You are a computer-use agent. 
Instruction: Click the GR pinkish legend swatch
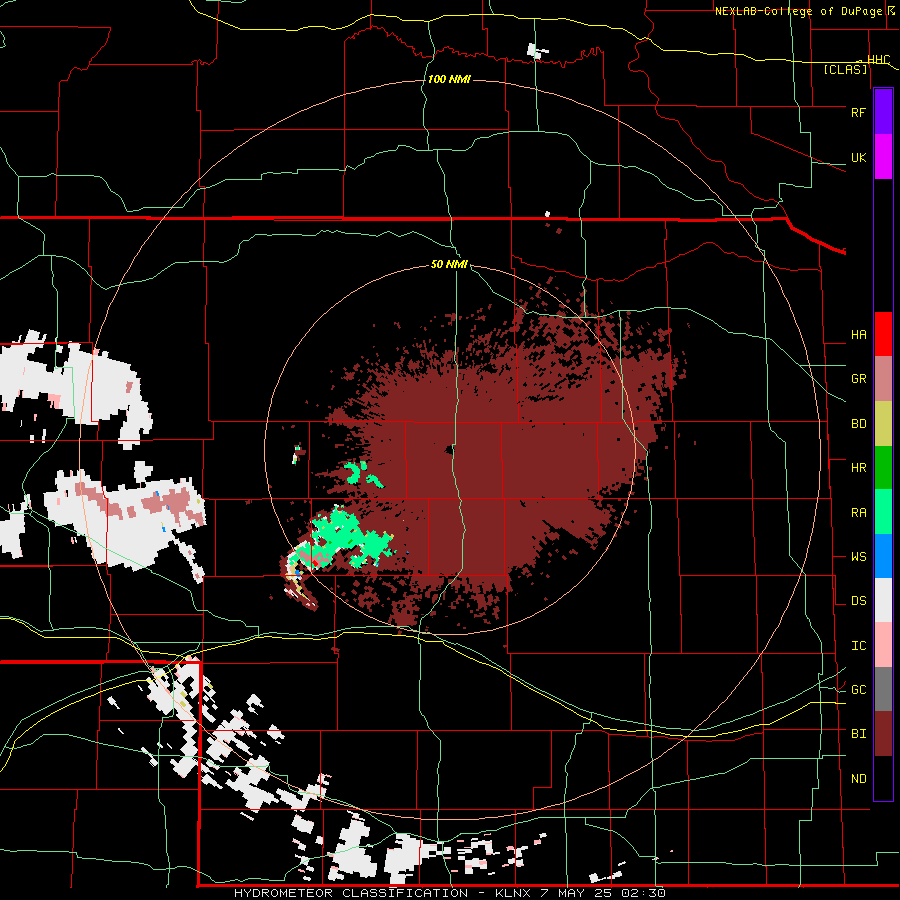pyautogui.click(x=883, y=379)
